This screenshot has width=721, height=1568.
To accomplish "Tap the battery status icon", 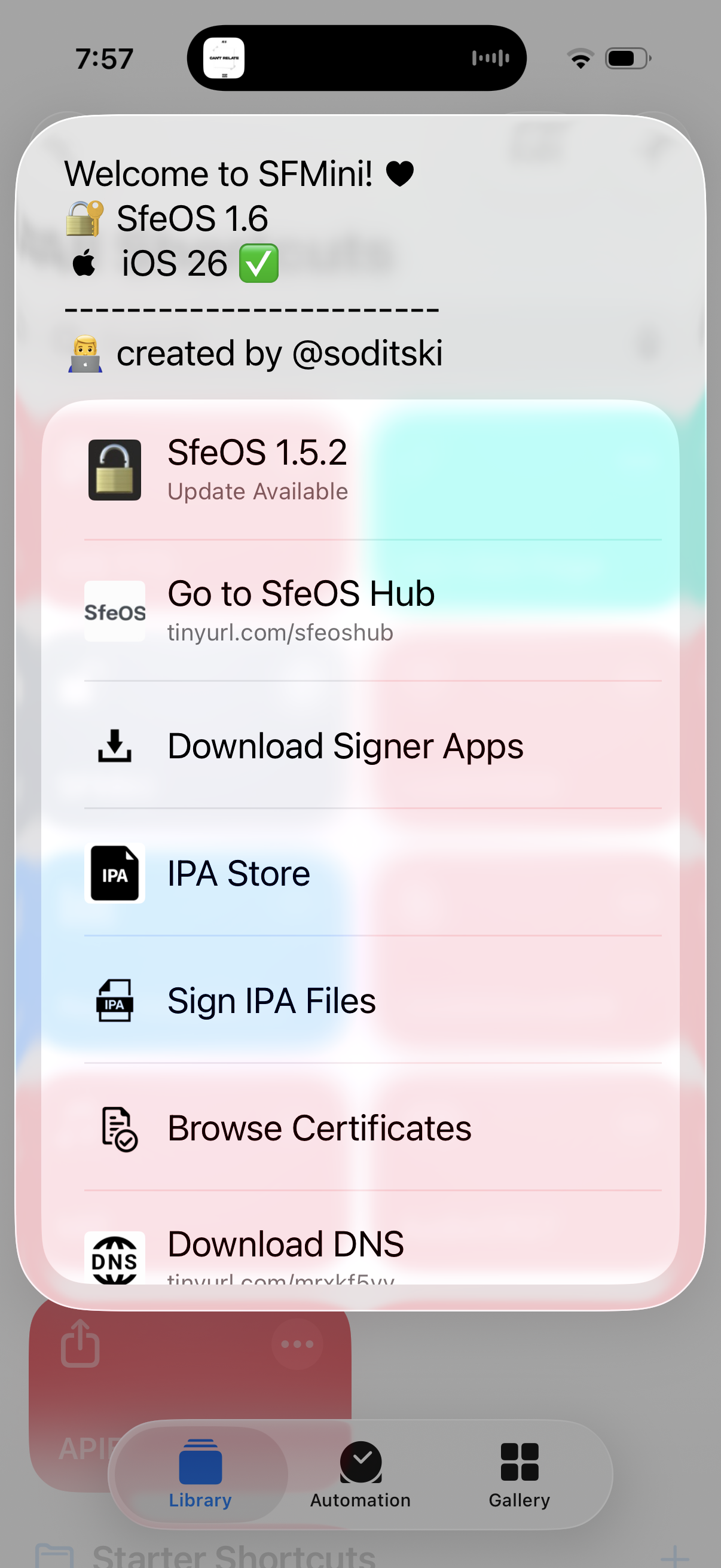I will point(628,59).
